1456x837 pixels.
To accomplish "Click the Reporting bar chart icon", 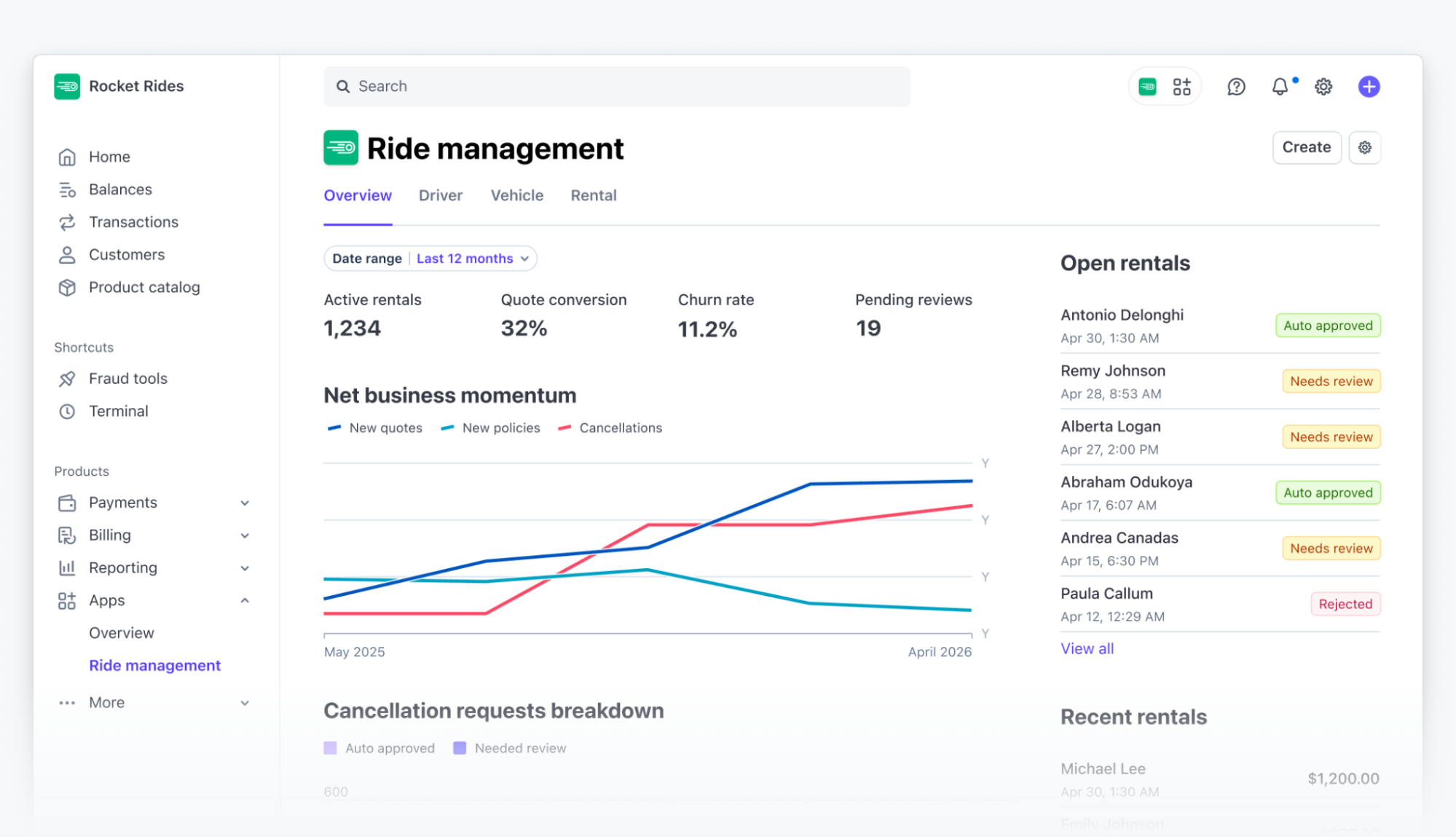I will pos(67,568).
